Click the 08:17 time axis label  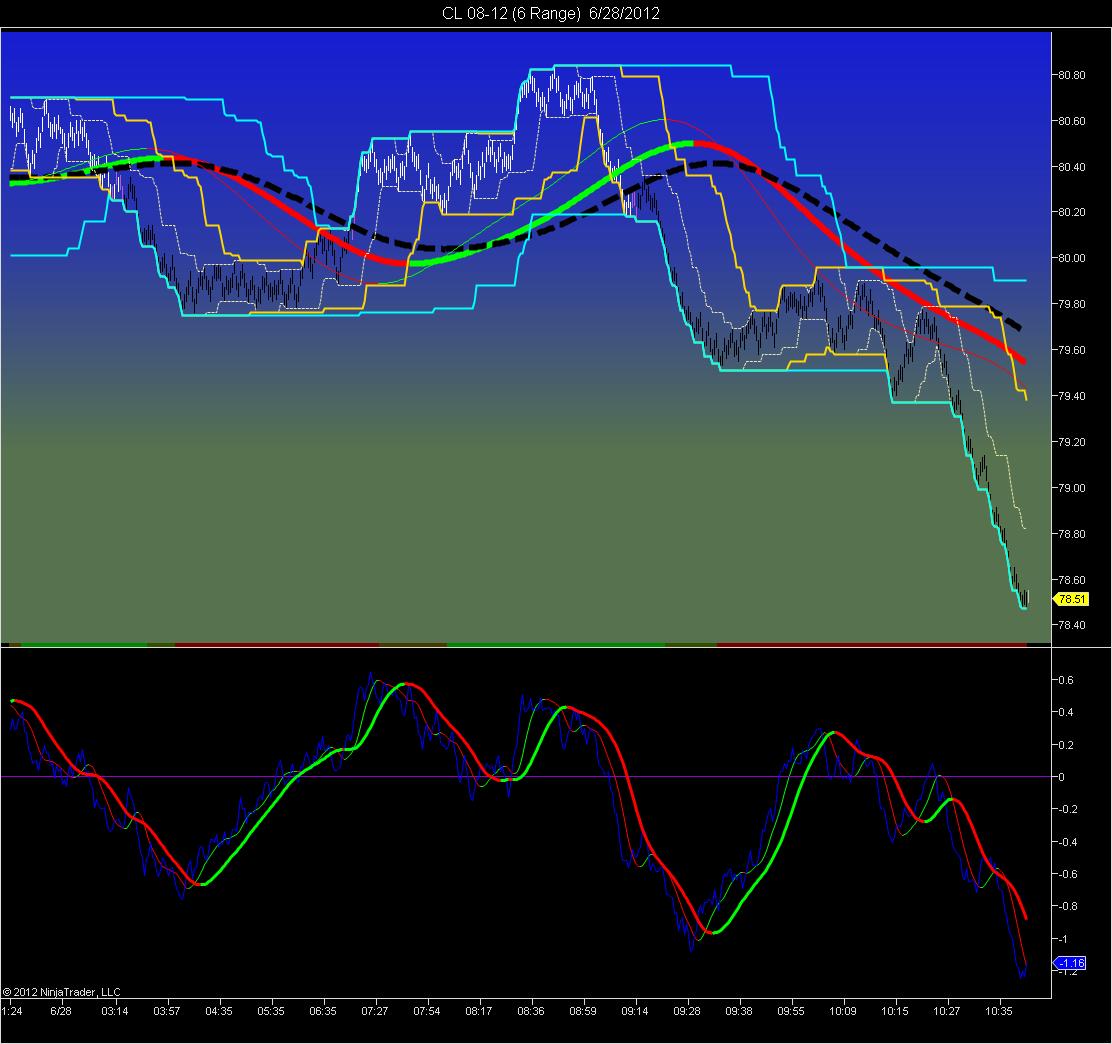479,1011
